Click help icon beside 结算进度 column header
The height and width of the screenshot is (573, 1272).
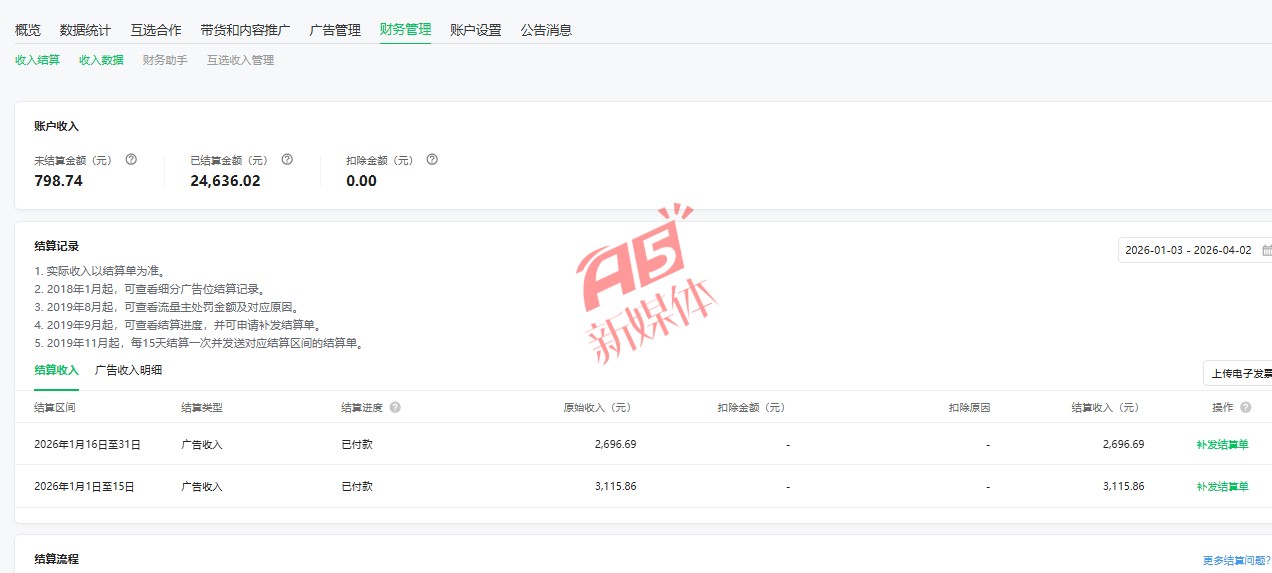[x=395, y=408]
